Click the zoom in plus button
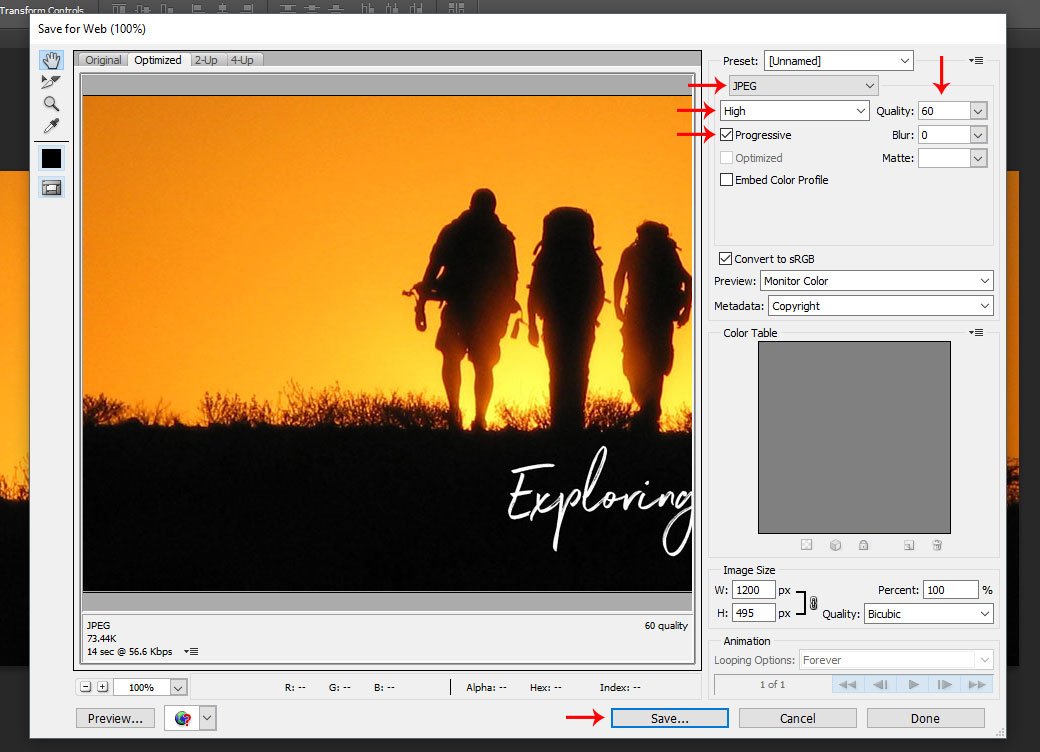1040x752 pixels. pyautogui.click(x=103, y=687)
